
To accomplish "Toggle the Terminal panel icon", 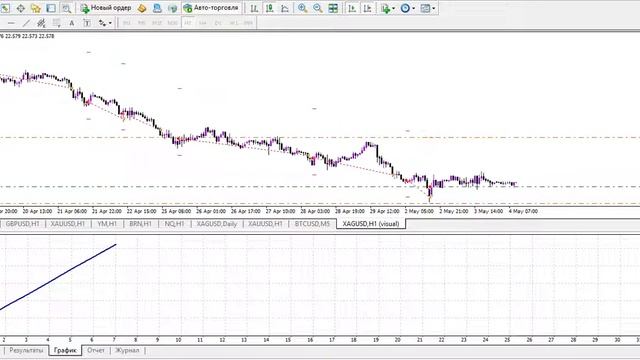I will (x=51, y=8).
